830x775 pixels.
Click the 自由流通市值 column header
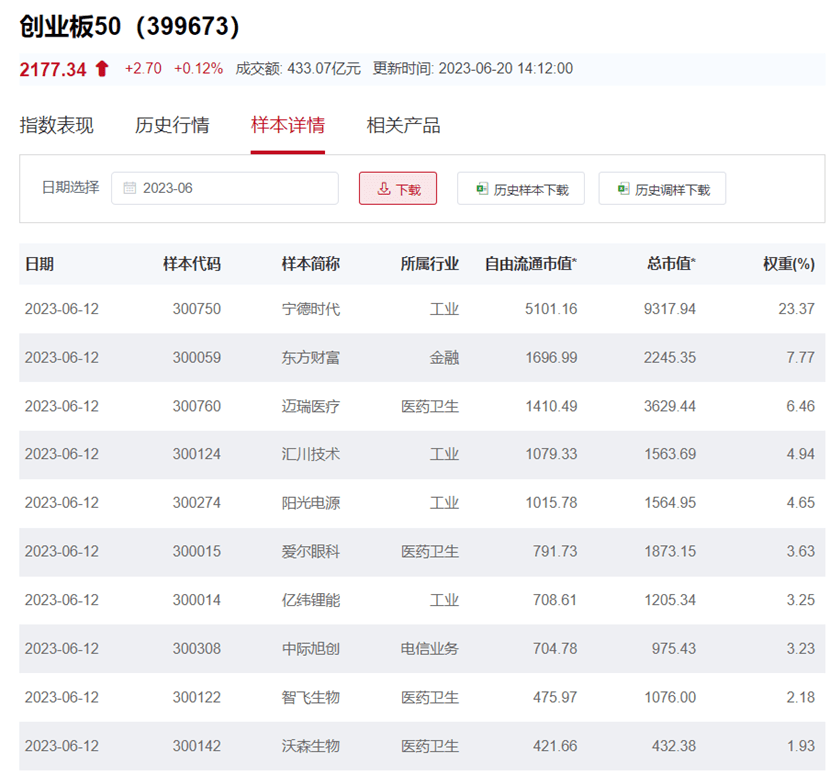531,264
